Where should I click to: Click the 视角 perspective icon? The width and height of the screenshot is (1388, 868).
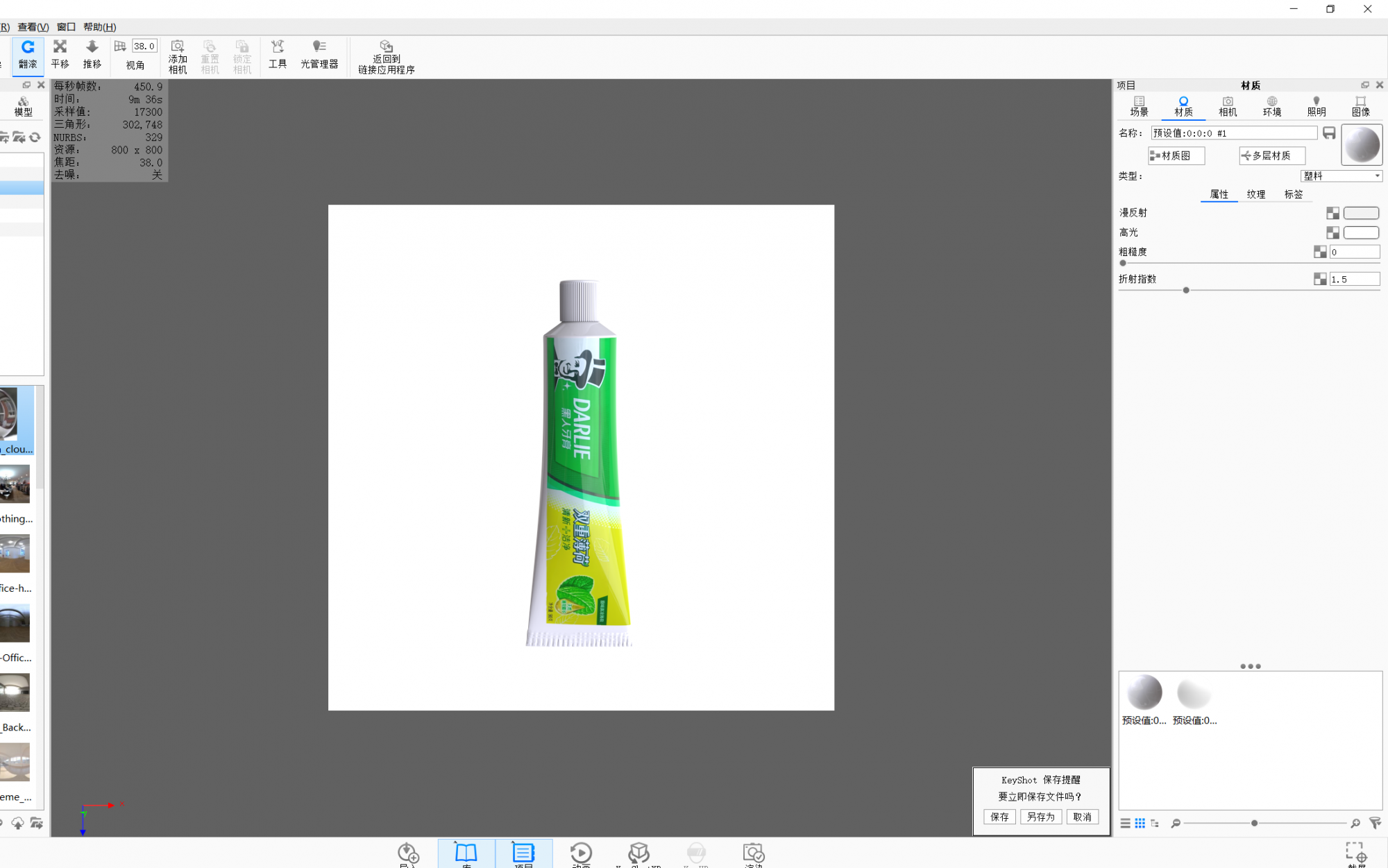pos(120,46)
